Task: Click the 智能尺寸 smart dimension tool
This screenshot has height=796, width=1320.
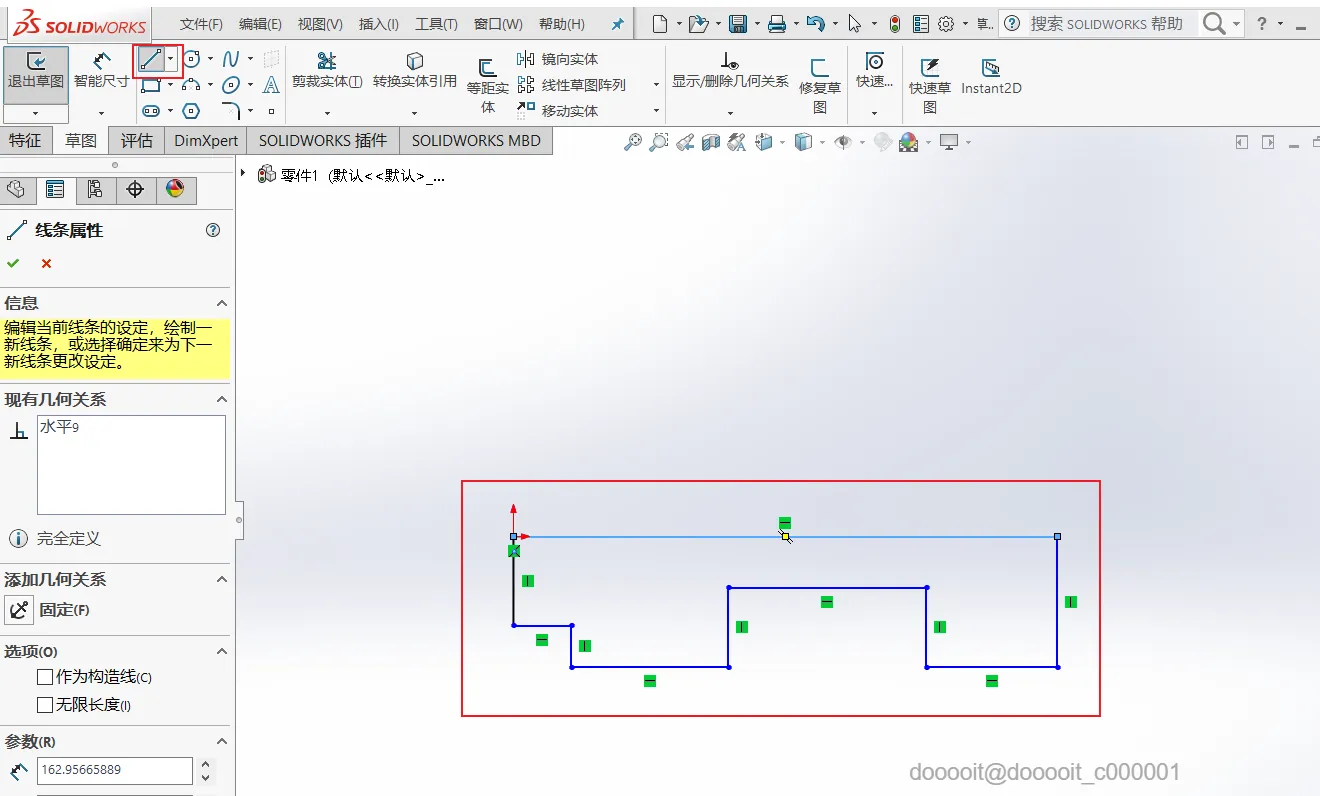Action: click(101, 71)
